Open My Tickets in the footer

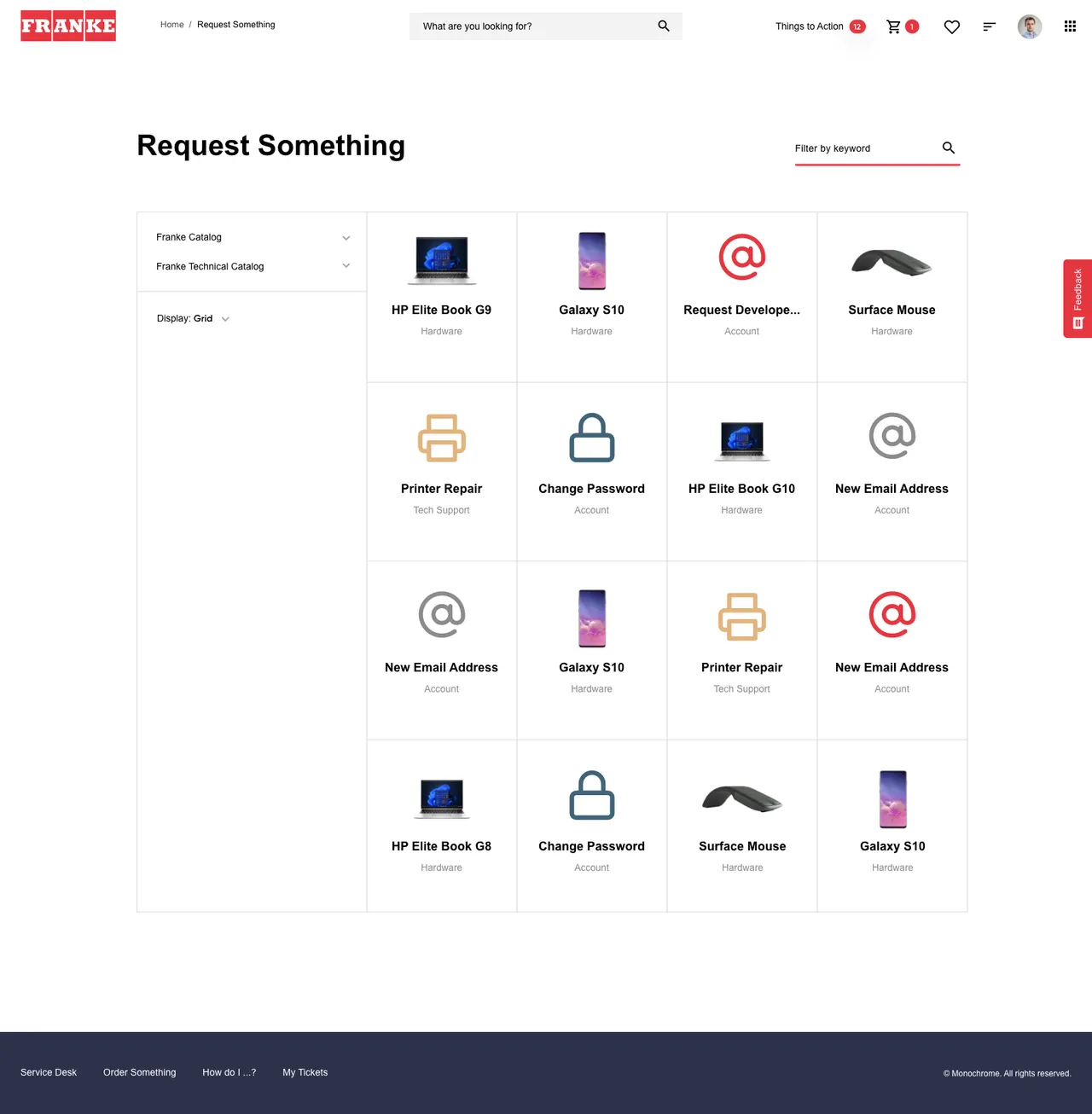pyautogui.click(x=305, y=1072)
